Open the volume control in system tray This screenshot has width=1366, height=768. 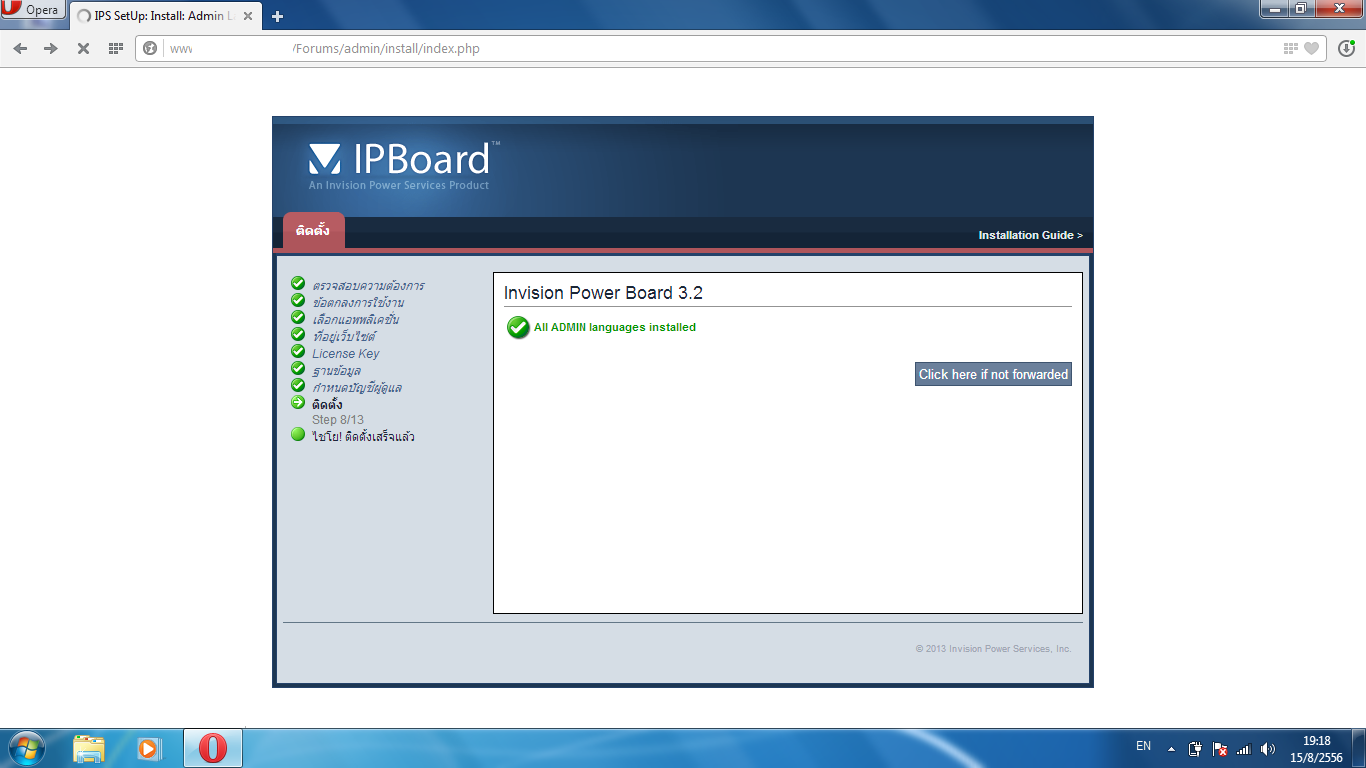pos(1268,749)
